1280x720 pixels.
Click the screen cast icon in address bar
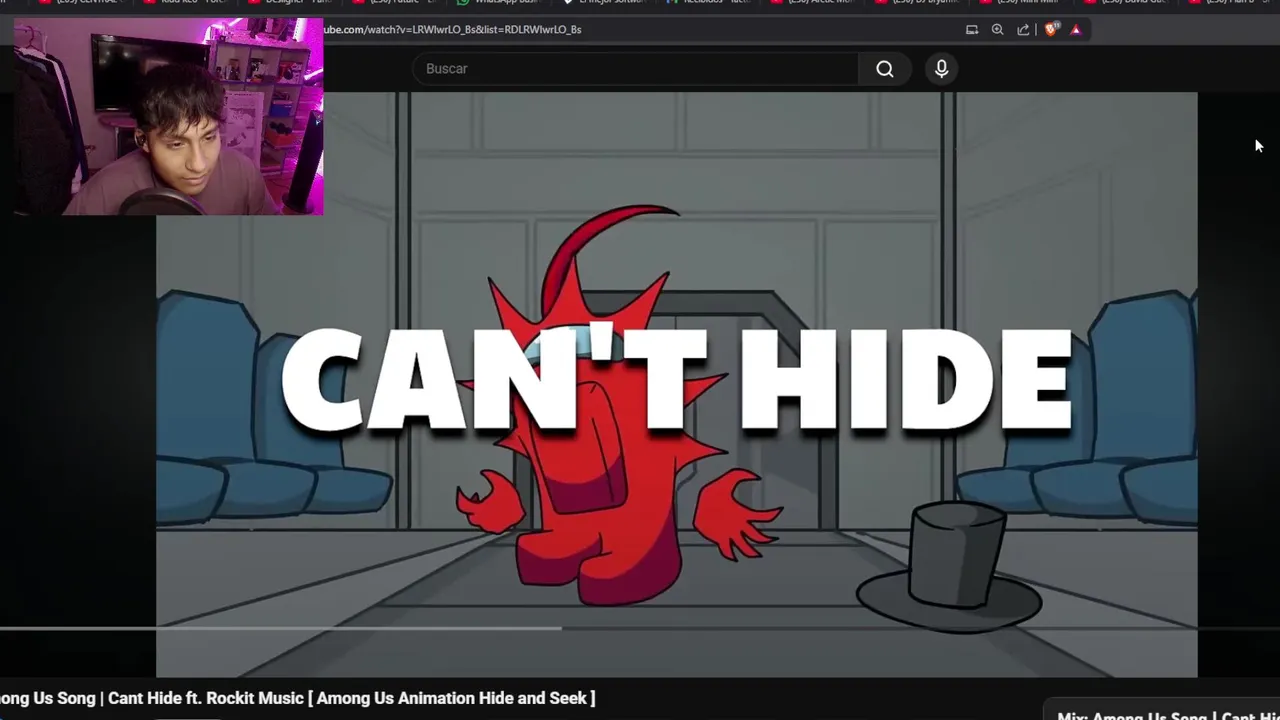pos(971,30)
